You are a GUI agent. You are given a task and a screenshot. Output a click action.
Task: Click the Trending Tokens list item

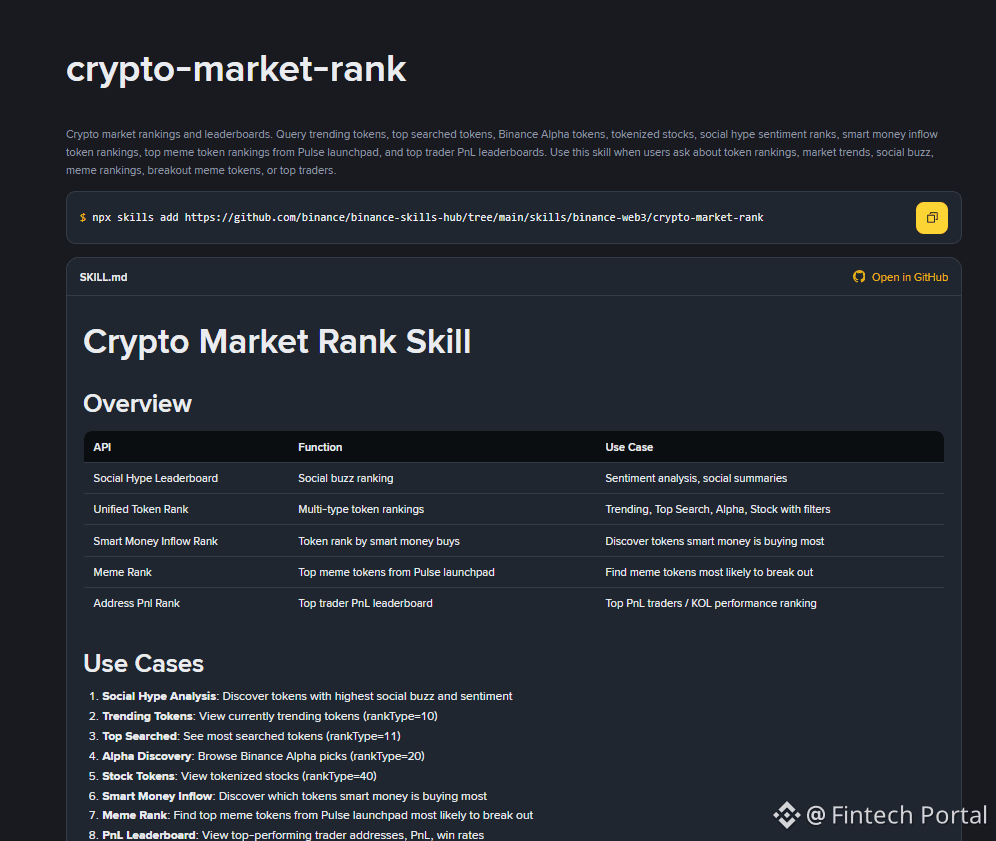(x=270, y=717)
